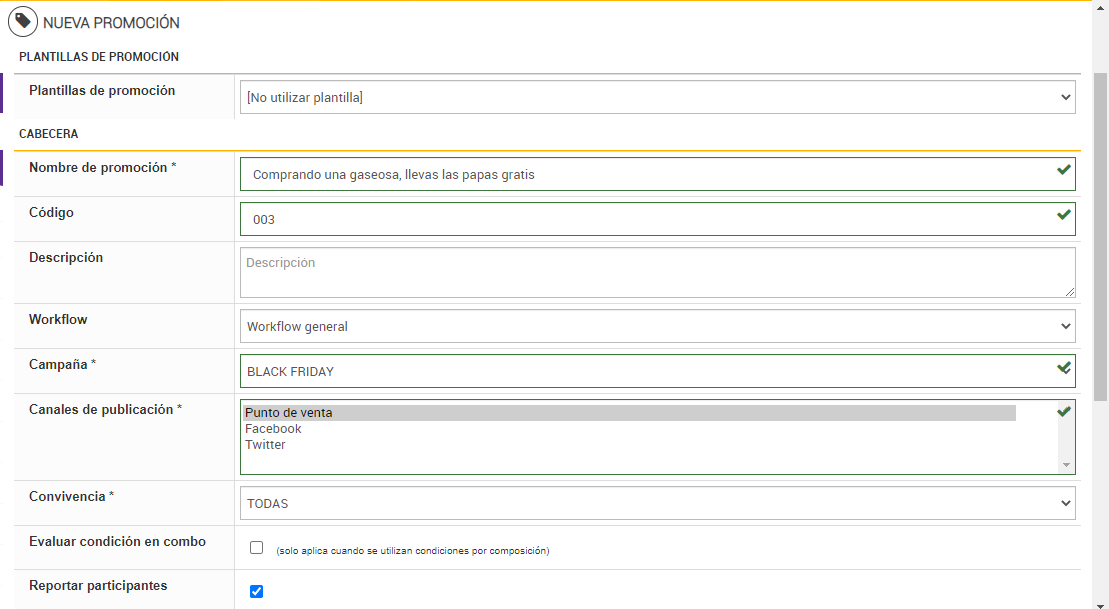The image size is (1109, 609).
Task: Click the BLACK FRIDAY Campaña field
Action: click(x=640, y=371)
